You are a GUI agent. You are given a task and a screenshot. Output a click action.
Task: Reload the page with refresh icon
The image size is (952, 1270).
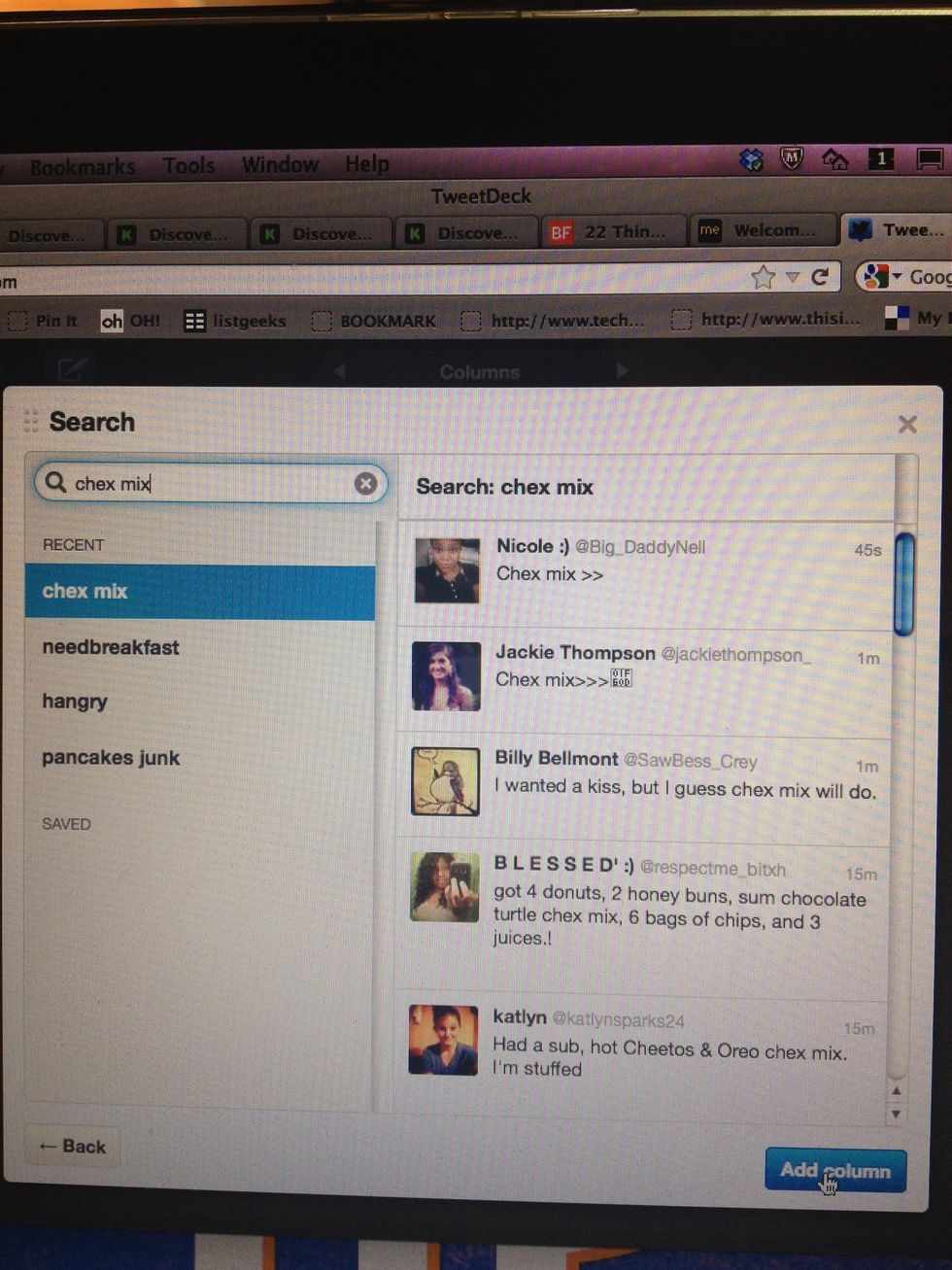[x=820, y=277]
